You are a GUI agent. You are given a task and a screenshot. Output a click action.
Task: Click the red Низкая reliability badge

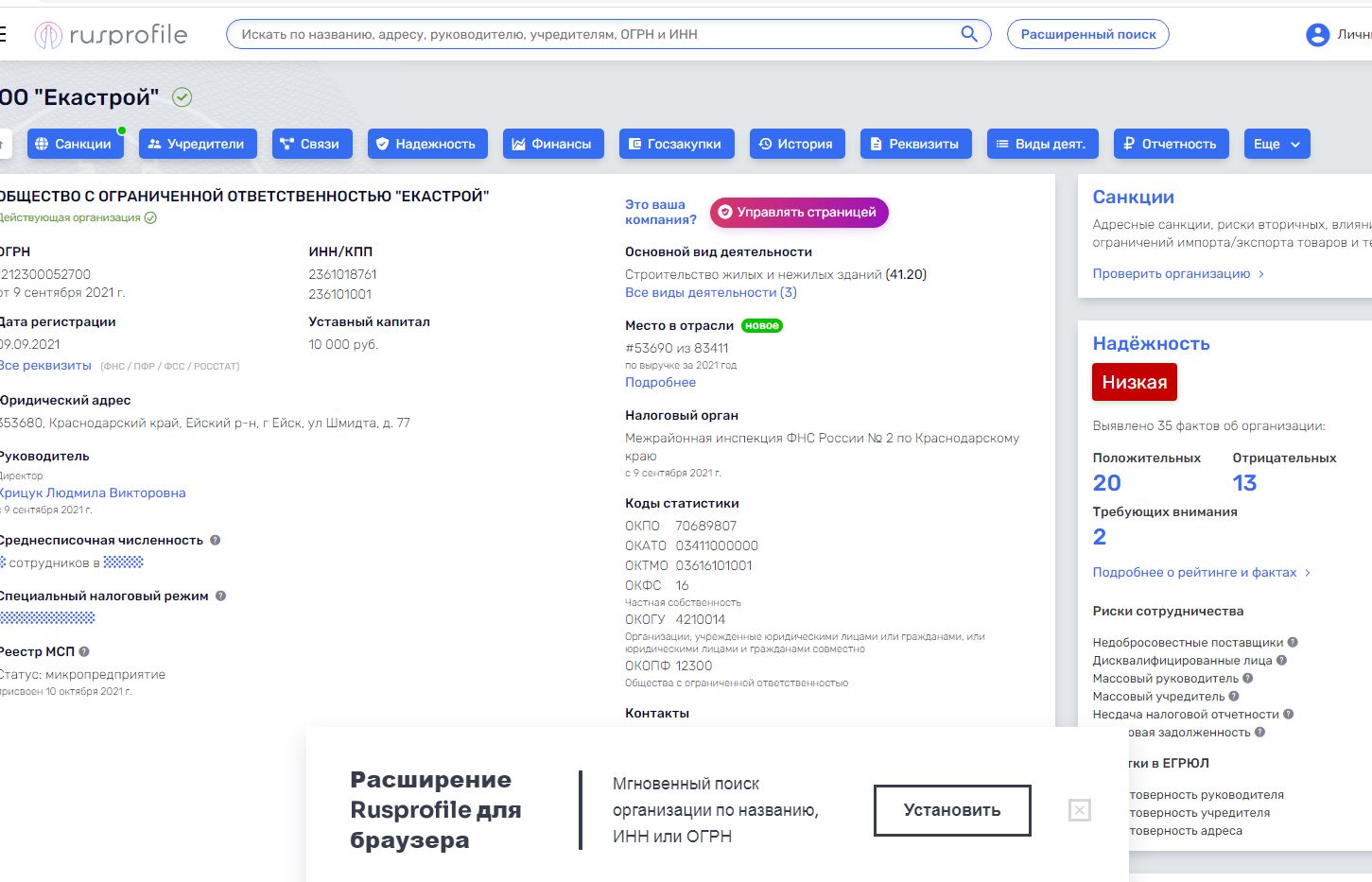point(1135,382)
